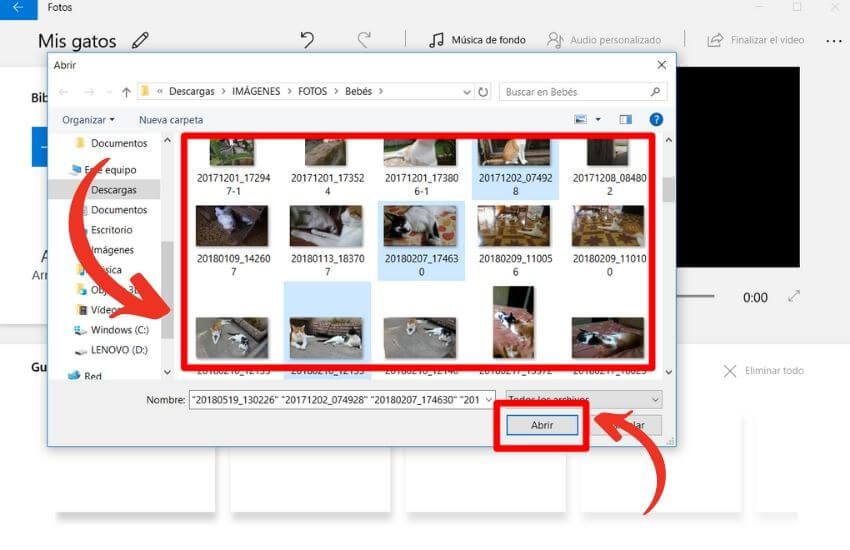850x550 pixels.
Task: Open Audio personalizado
Action: [604, 40]
